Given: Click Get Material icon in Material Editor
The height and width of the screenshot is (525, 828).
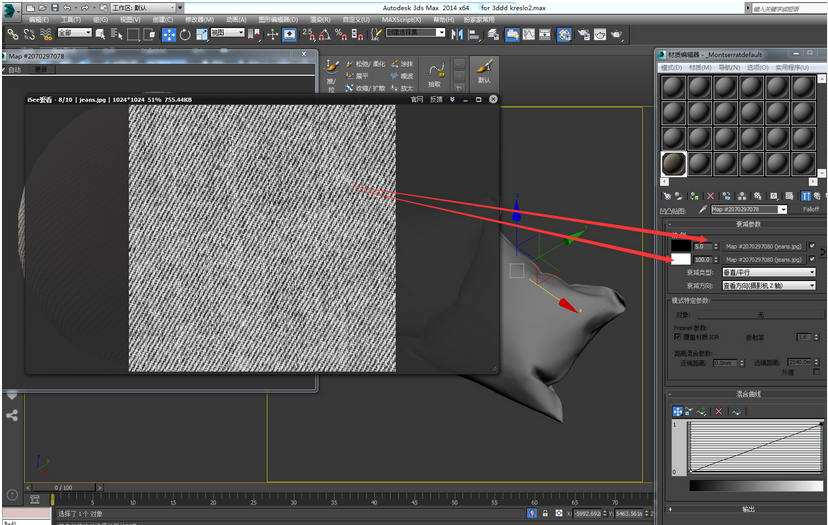Looking at the screenshot, I should point(666,196).
